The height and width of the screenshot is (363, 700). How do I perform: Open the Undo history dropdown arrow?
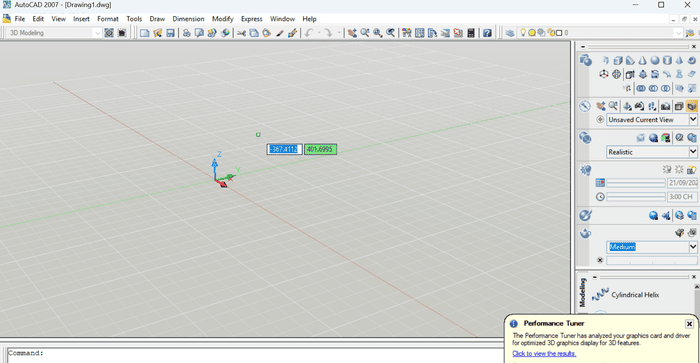pos(319,33)
